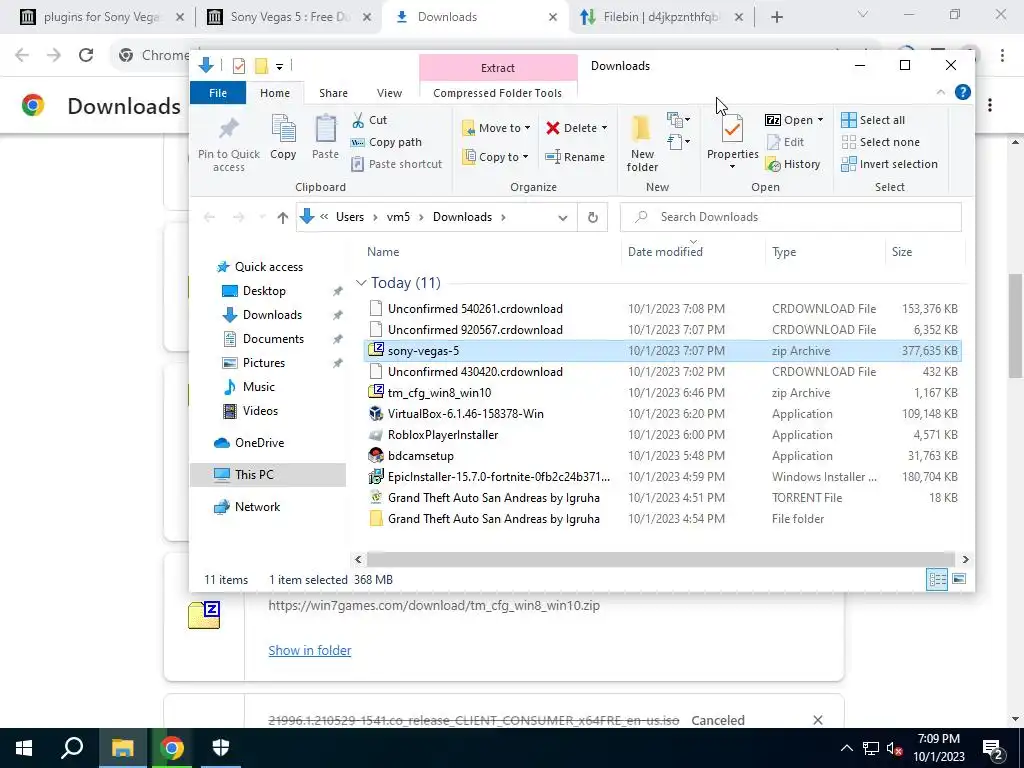1024x768 pixels.
Task: Switch to the View ribbon tab
Action: pyautogui.click(x=389, y=93)
